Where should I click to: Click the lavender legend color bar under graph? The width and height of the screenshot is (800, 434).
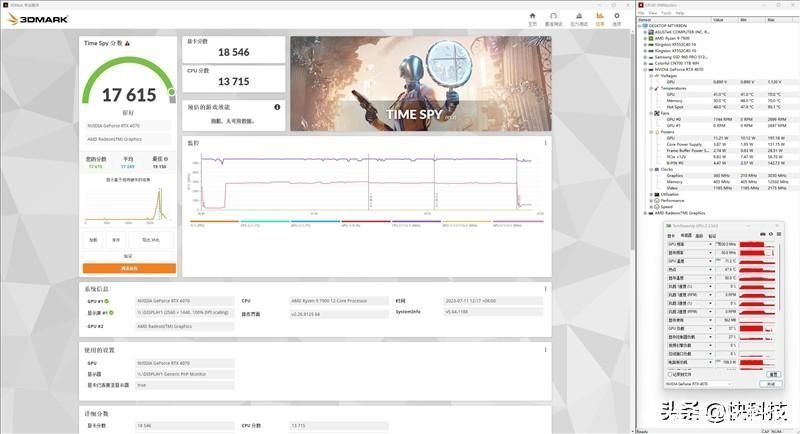click(517, 221)
